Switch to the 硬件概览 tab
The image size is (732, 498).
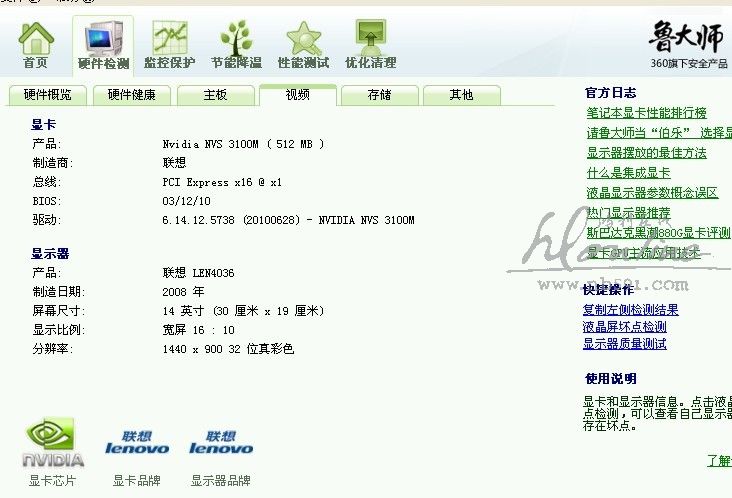pyautogui.click(x=48, y=95)
